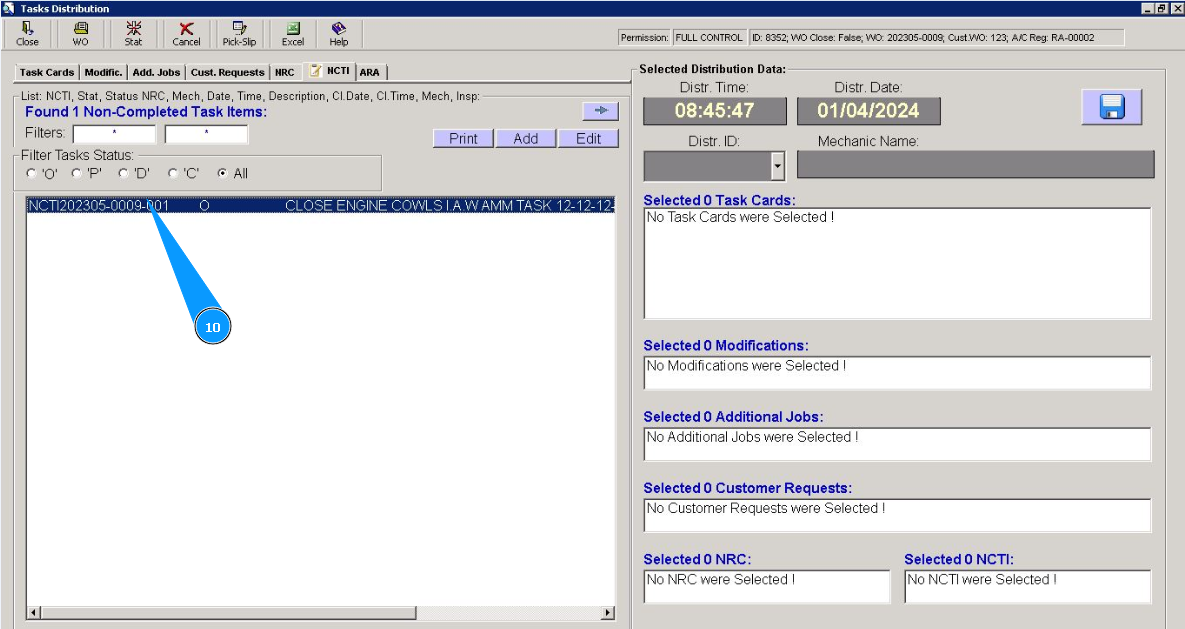Image resolution: width=1185 pixels, height=629 pixels.
Task: Click 'No NRC were Selected !' box
Action: (x=767, y=587)
